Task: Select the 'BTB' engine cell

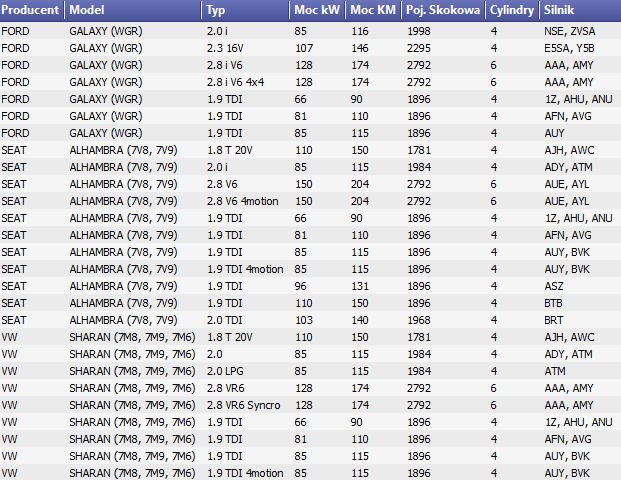Action: 553,303
